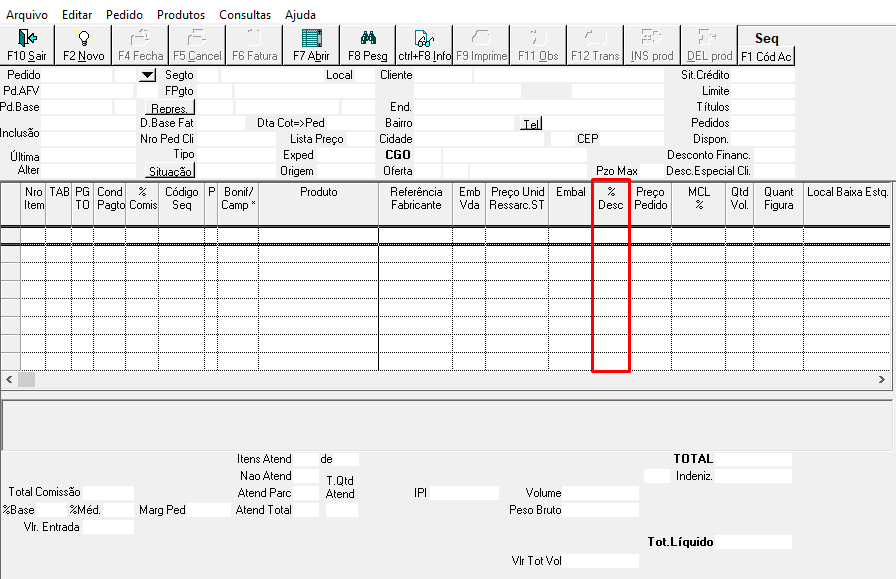The width and height of the screenshot is (896, 579).
Task: Open the Ajuda menu
Action: [301, 15]
